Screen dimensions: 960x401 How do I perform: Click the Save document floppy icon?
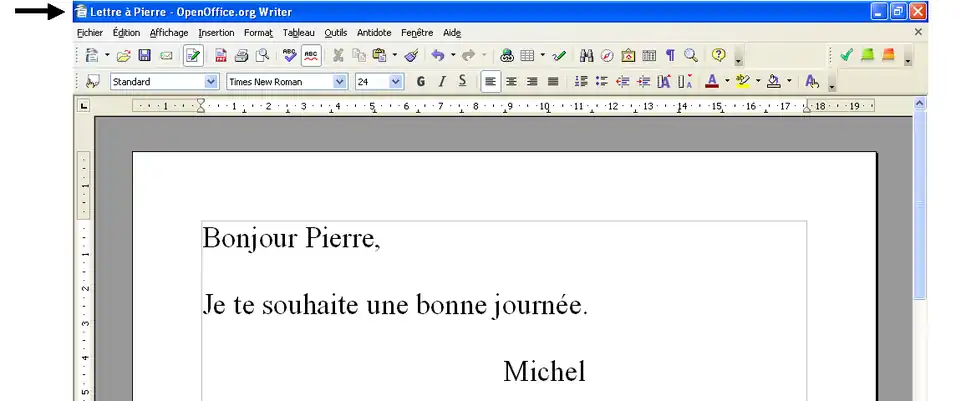click(x=144, y=56)
